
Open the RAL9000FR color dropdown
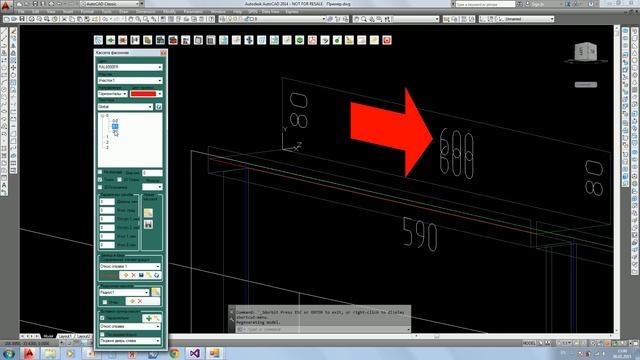click(130, 67)
